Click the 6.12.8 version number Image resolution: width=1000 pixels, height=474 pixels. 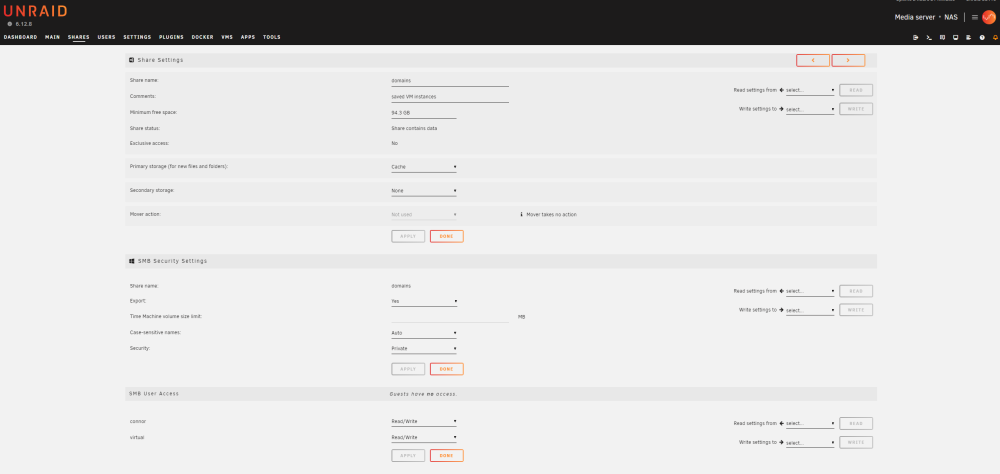24,24
